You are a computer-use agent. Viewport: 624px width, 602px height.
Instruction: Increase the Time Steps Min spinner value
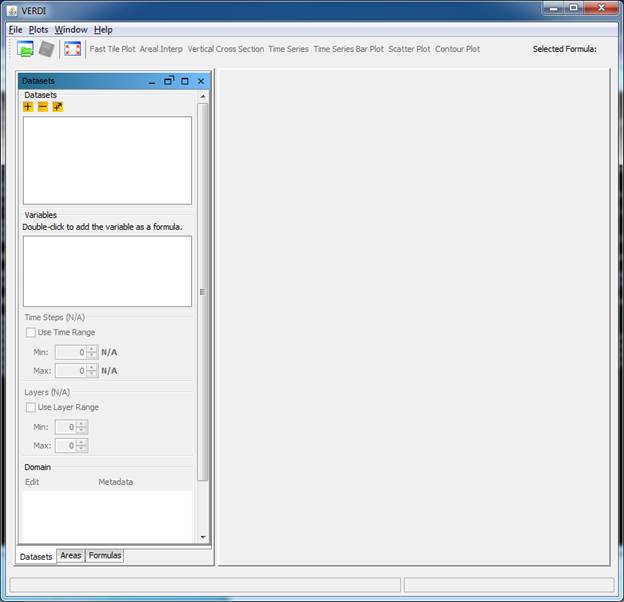click(x=92, y=349)
